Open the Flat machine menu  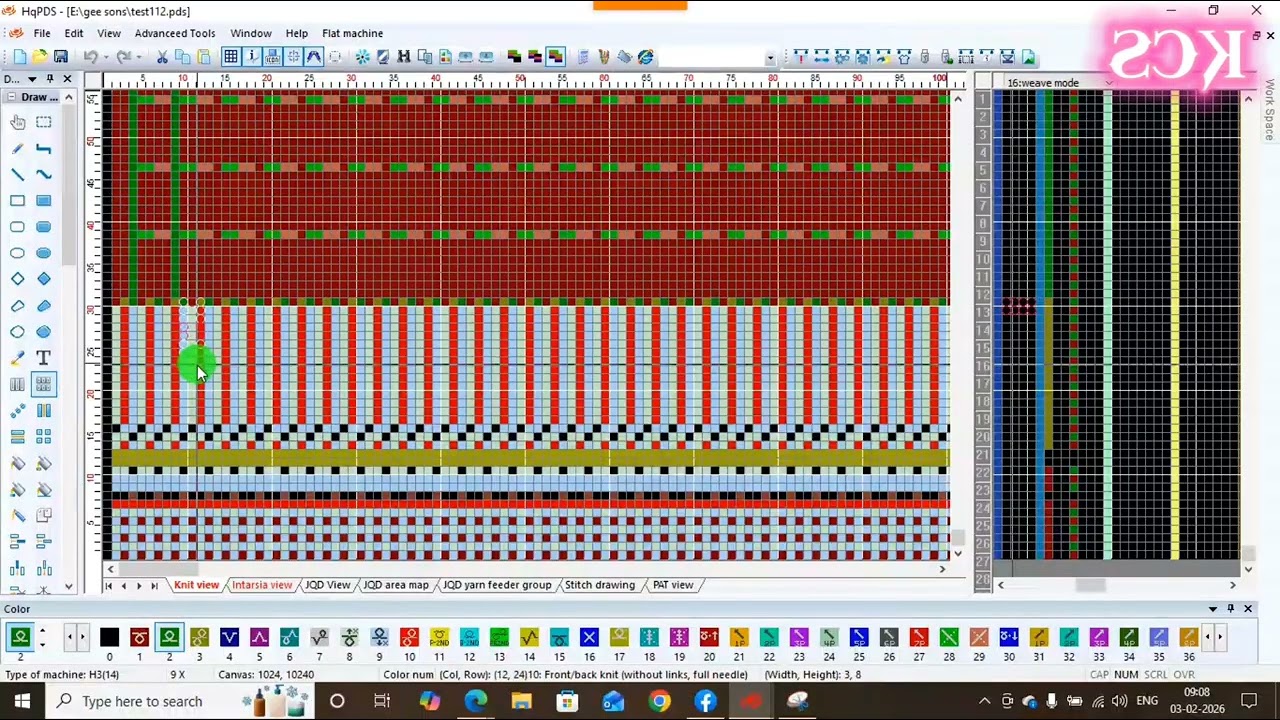click(352, 33)
